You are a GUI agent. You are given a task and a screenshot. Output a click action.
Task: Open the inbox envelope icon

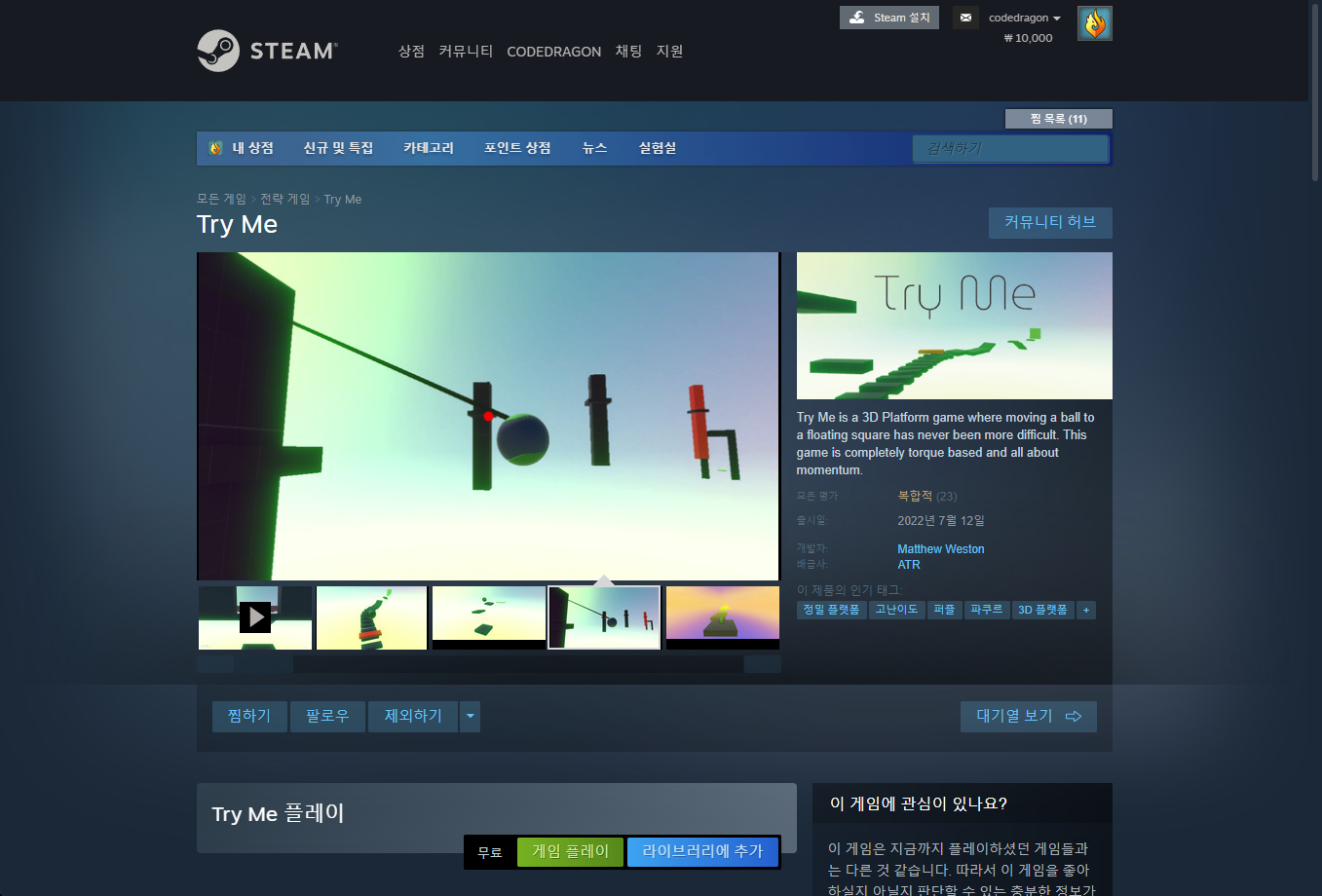point(965,18)
